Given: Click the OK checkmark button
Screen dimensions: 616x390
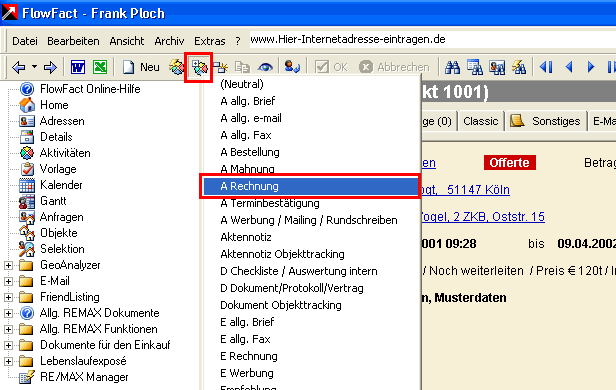Looking at the screenshot, I should 331,67.
